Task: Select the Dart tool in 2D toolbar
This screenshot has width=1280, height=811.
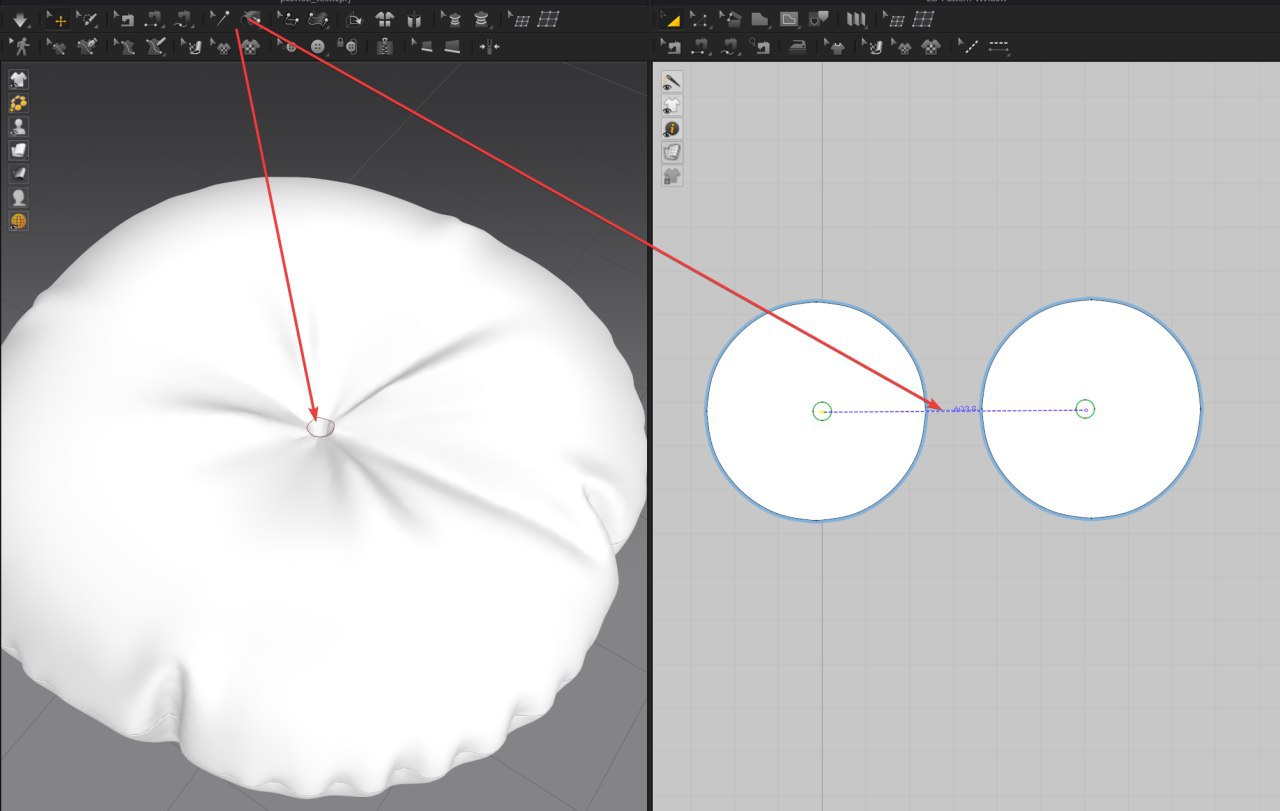Action: (x=819, y=19)
